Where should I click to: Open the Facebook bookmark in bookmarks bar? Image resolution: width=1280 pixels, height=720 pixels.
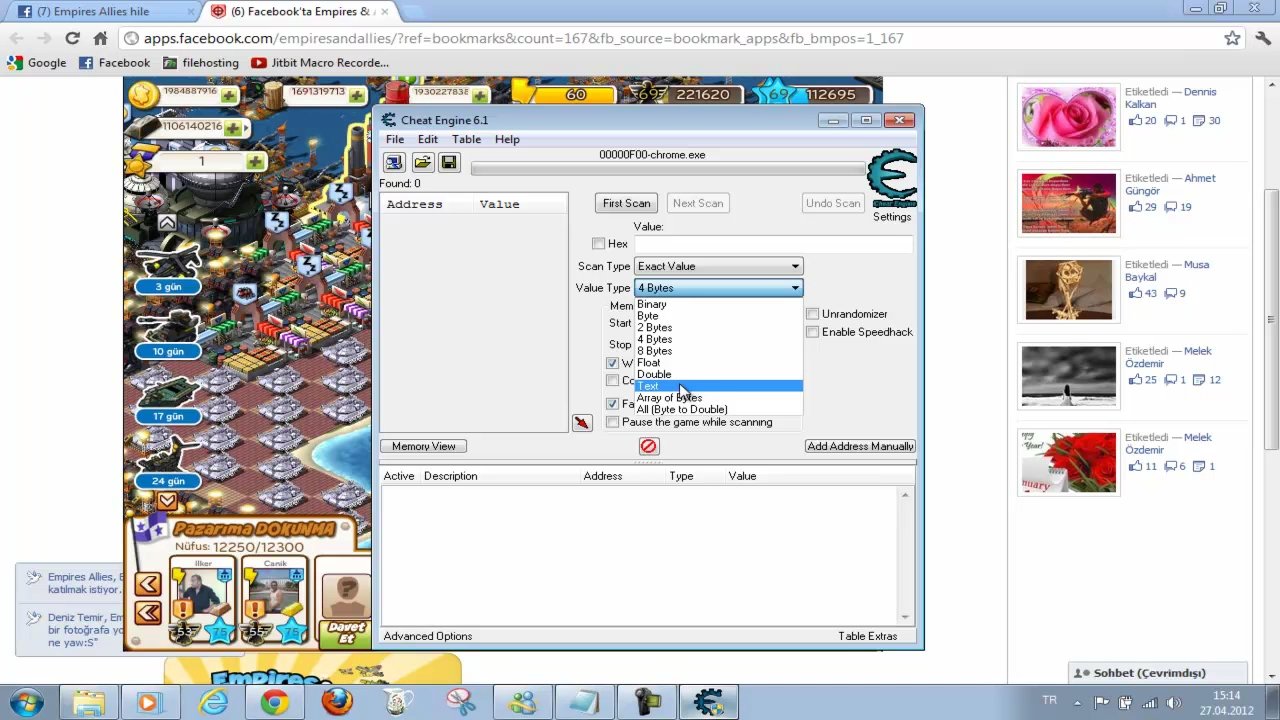pyautogui.click(x=114, y=62)
